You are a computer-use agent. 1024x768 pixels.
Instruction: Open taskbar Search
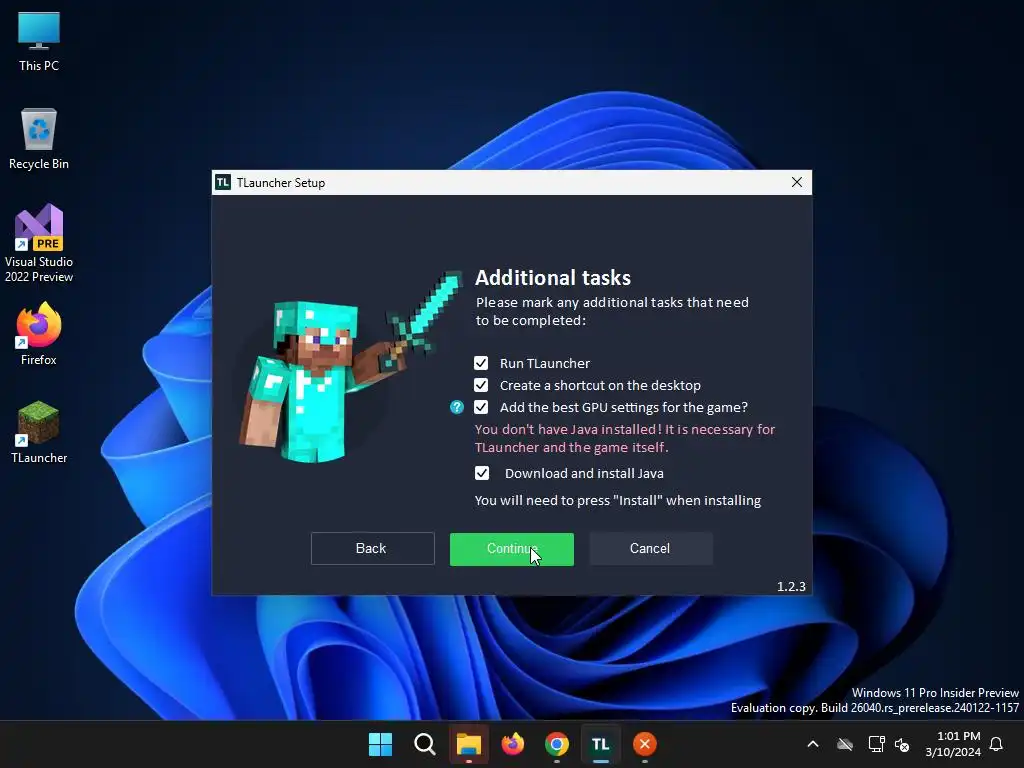pos(424,744)
